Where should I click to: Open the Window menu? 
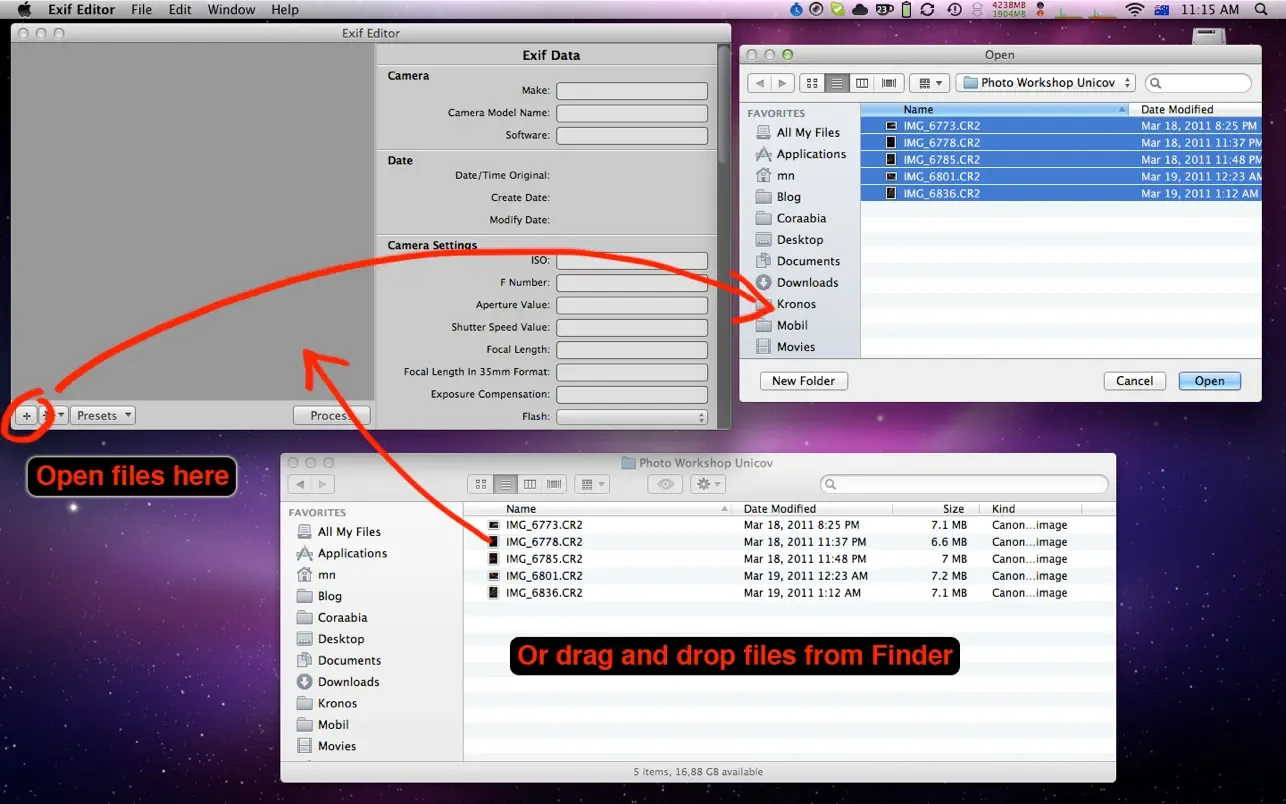[231, 10]
